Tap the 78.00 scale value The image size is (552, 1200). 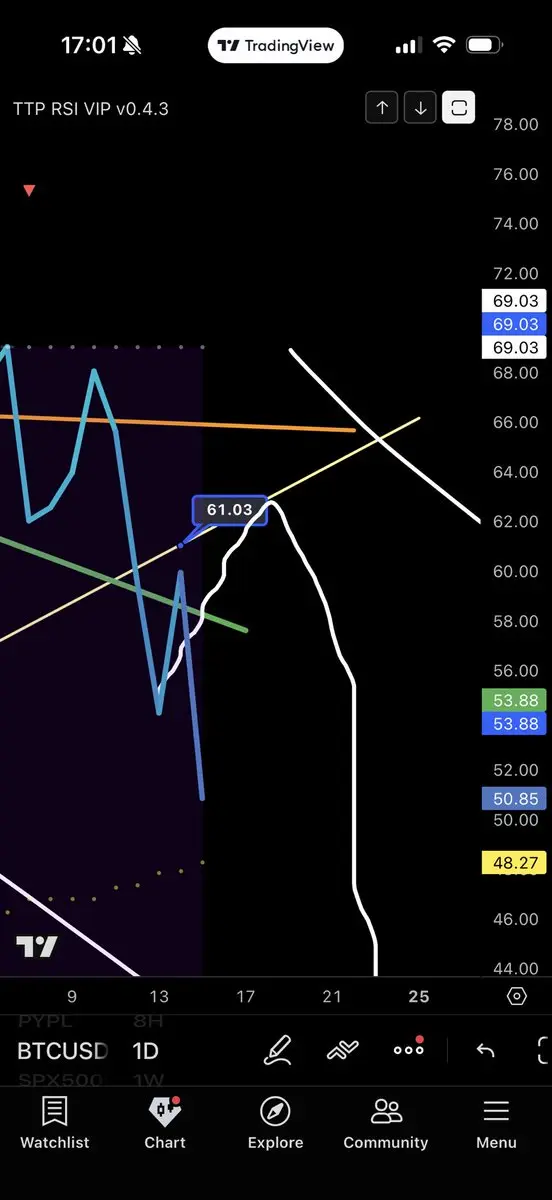pos(516,125)
